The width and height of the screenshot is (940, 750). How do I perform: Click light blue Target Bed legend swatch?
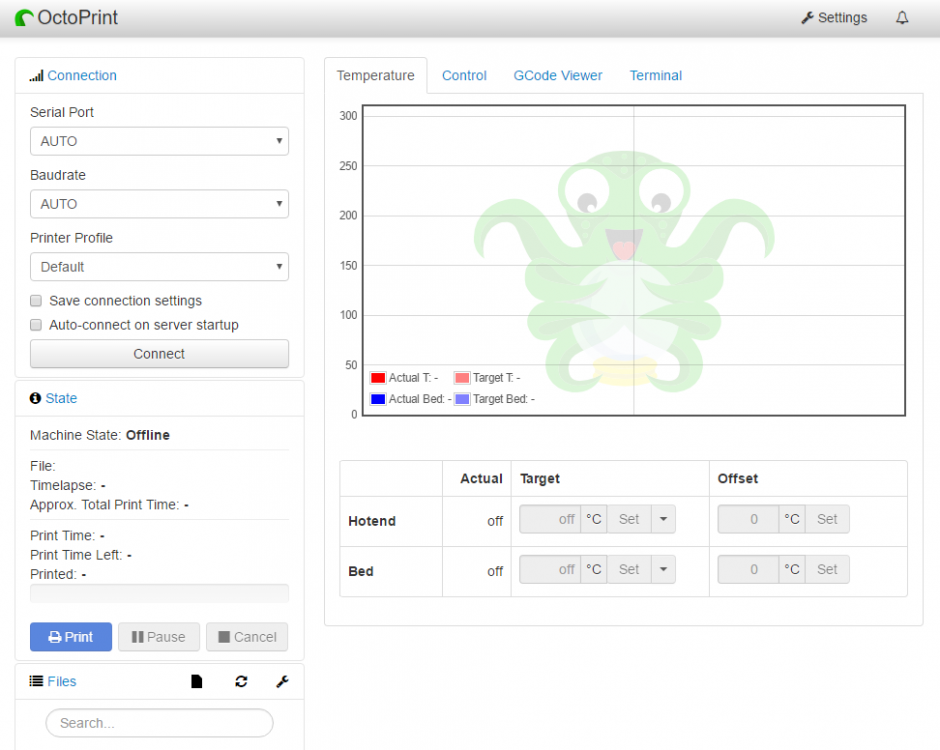[x=462, y=399]
